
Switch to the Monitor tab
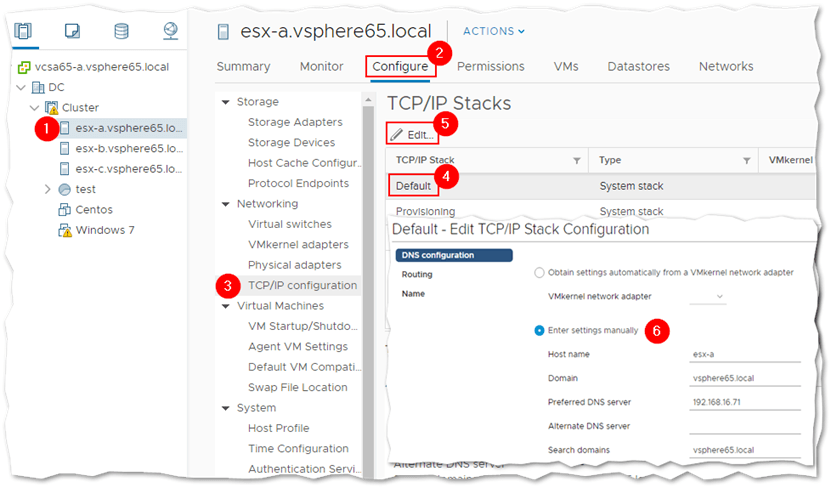coord(322,66)
